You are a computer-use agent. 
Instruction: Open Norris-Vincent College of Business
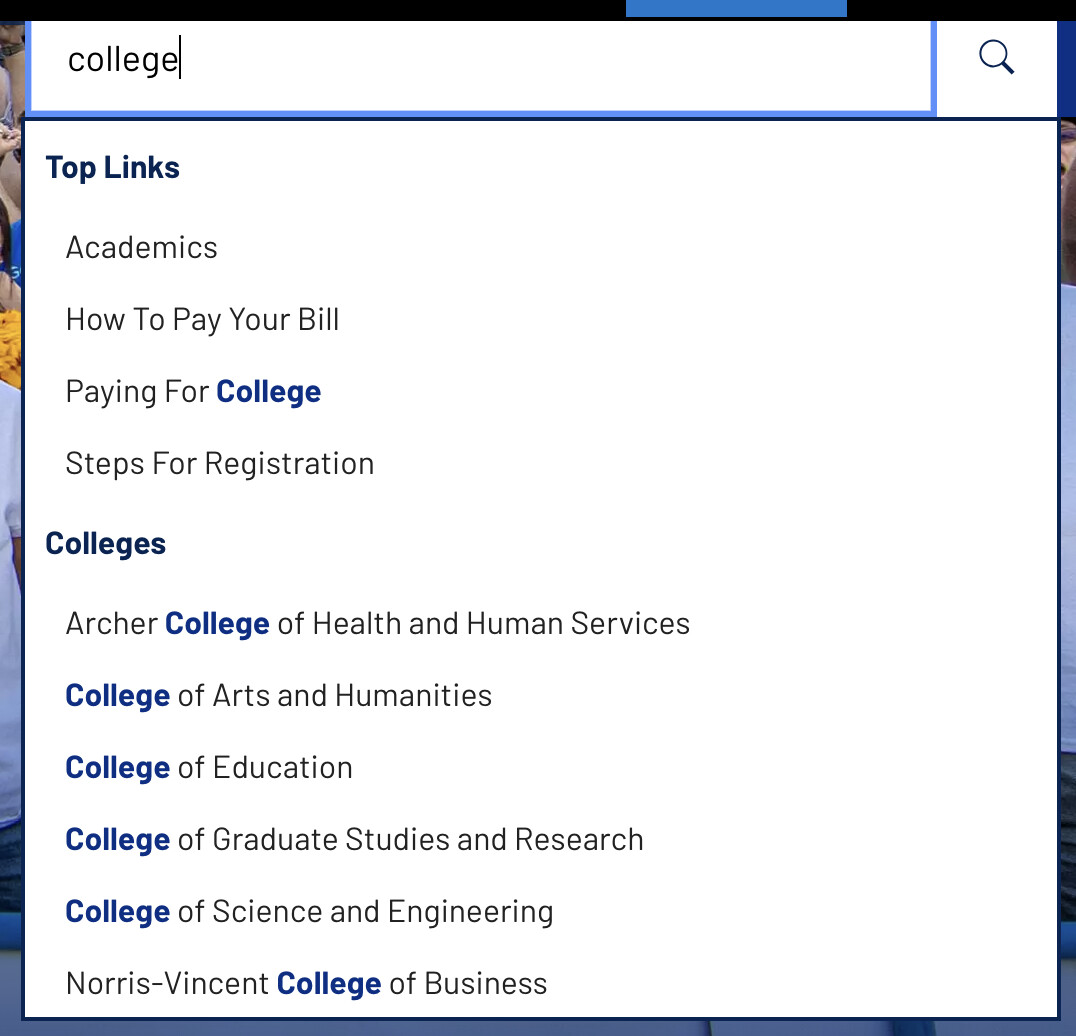(x=306, y=984)
